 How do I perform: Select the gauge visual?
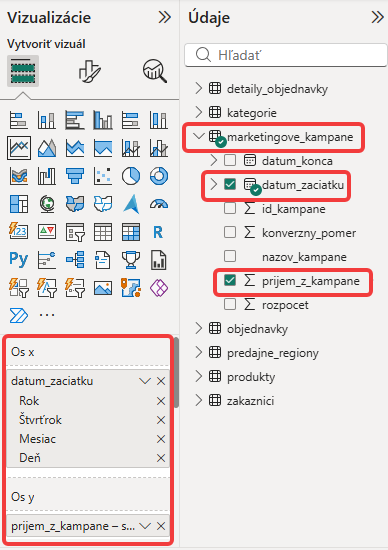tap(159, 204)
